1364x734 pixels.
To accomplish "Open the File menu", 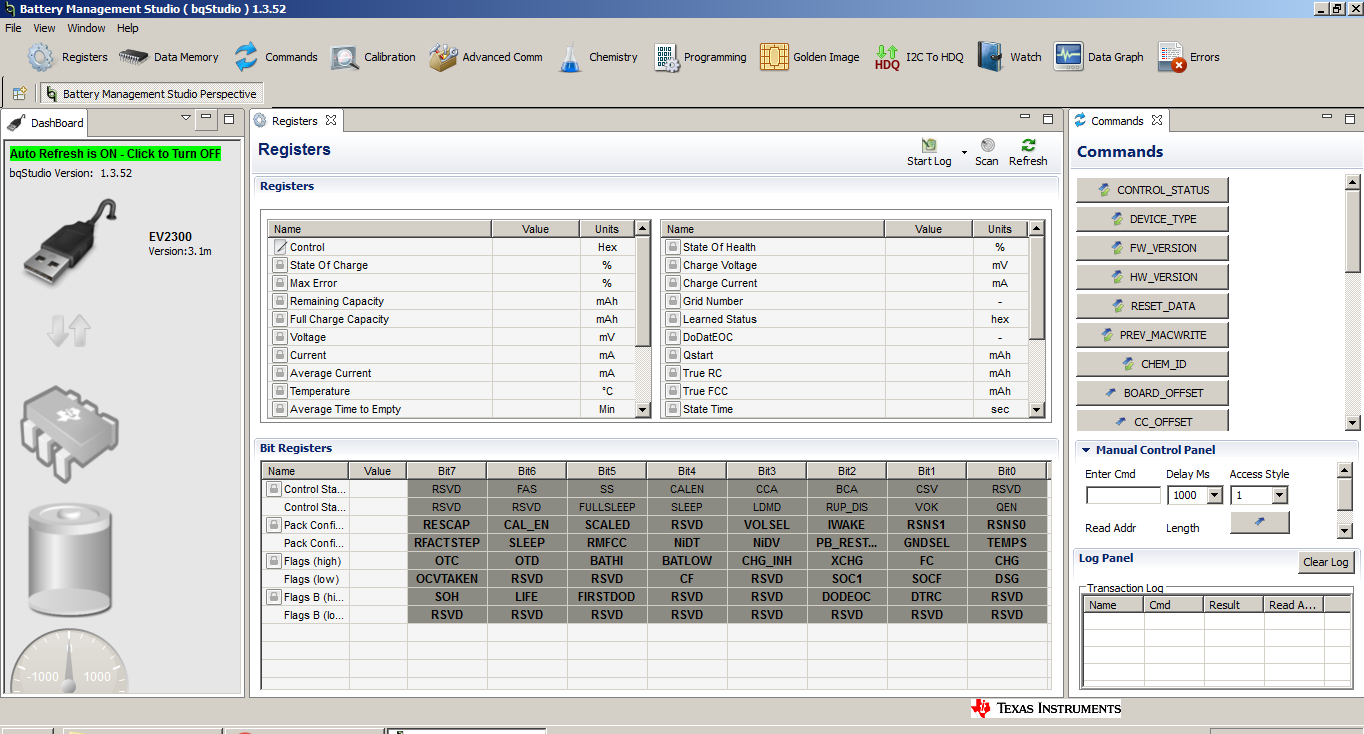I will point(13,28).
